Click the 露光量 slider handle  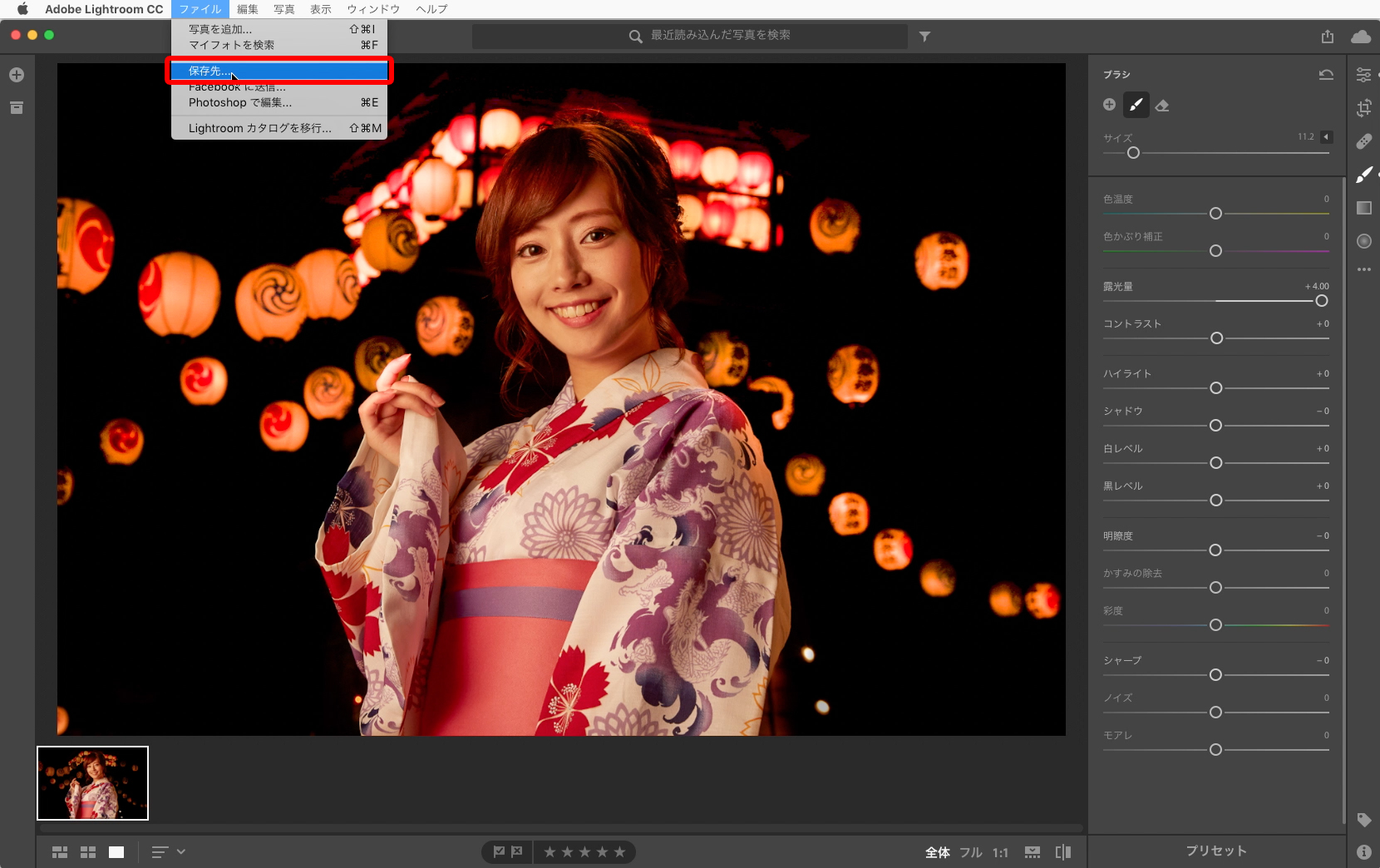click(1322, 301)
